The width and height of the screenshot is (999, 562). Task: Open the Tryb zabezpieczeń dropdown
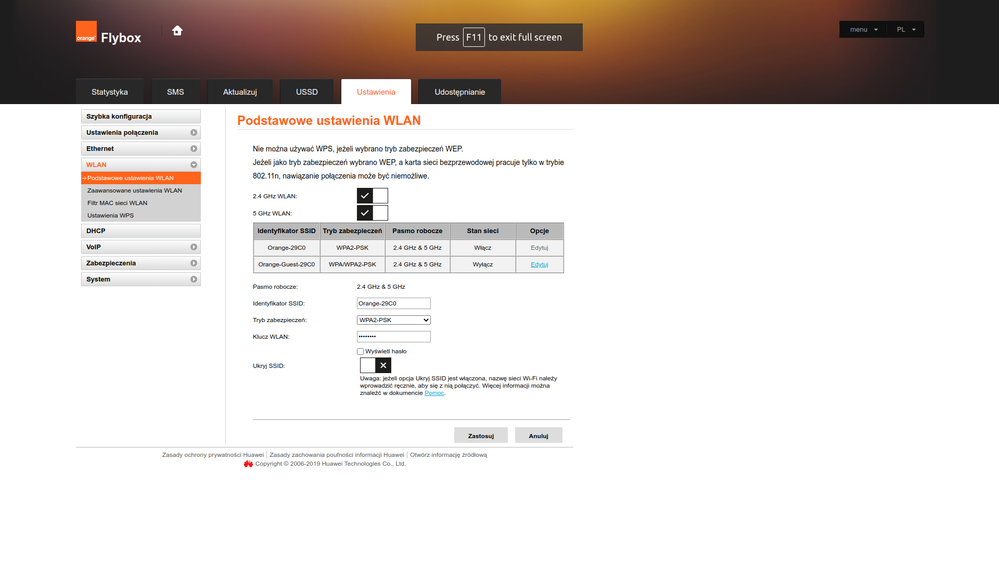[393, 320]
